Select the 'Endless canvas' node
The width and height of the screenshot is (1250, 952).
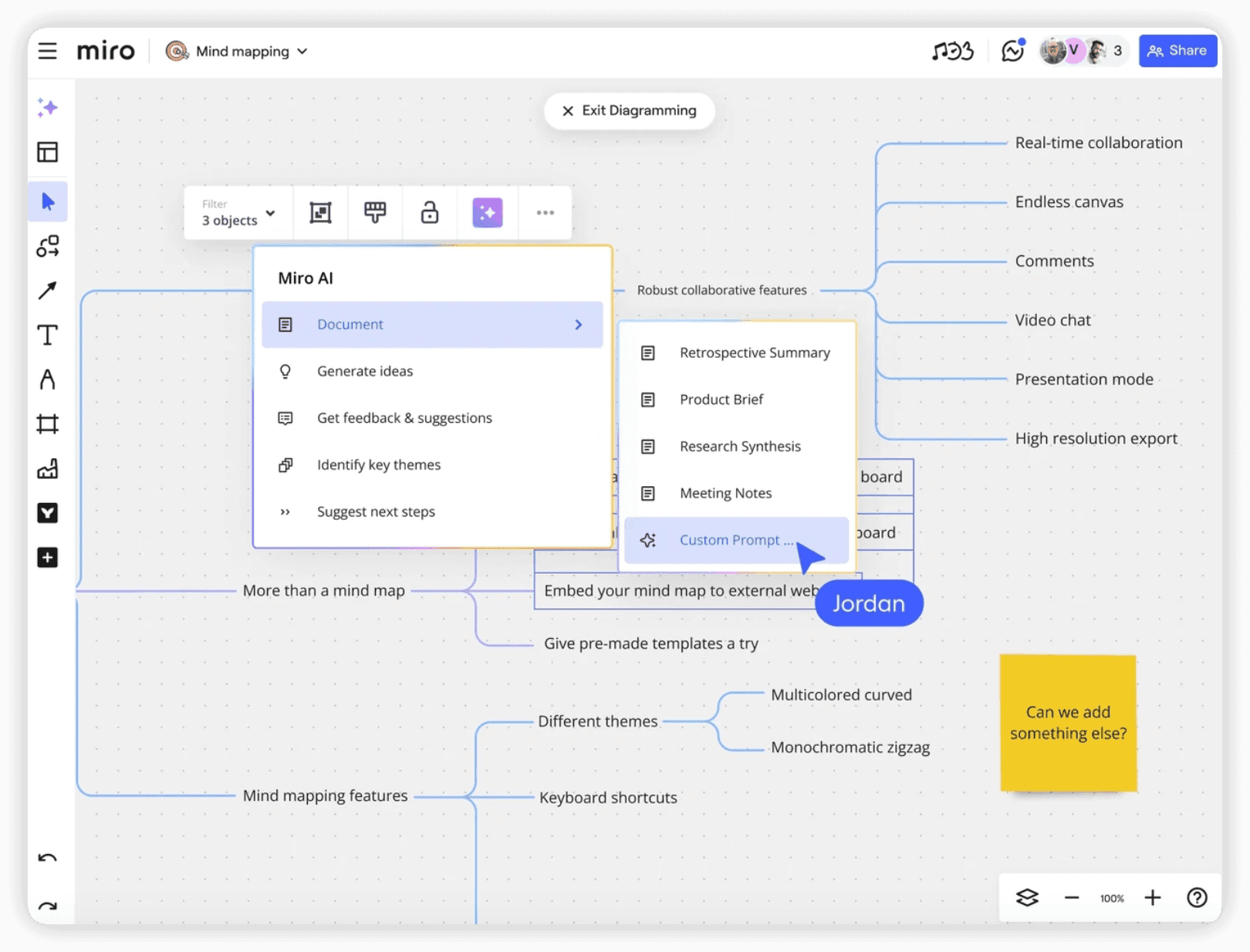1069,202
